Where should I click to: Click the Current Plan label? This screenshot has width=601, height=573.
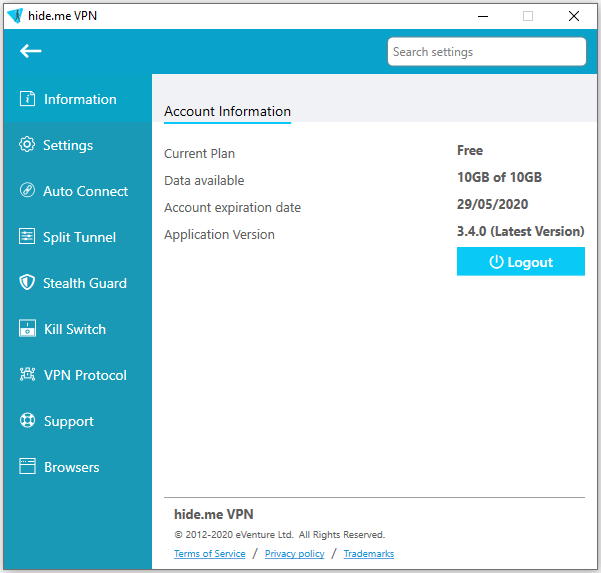(199, 153)
